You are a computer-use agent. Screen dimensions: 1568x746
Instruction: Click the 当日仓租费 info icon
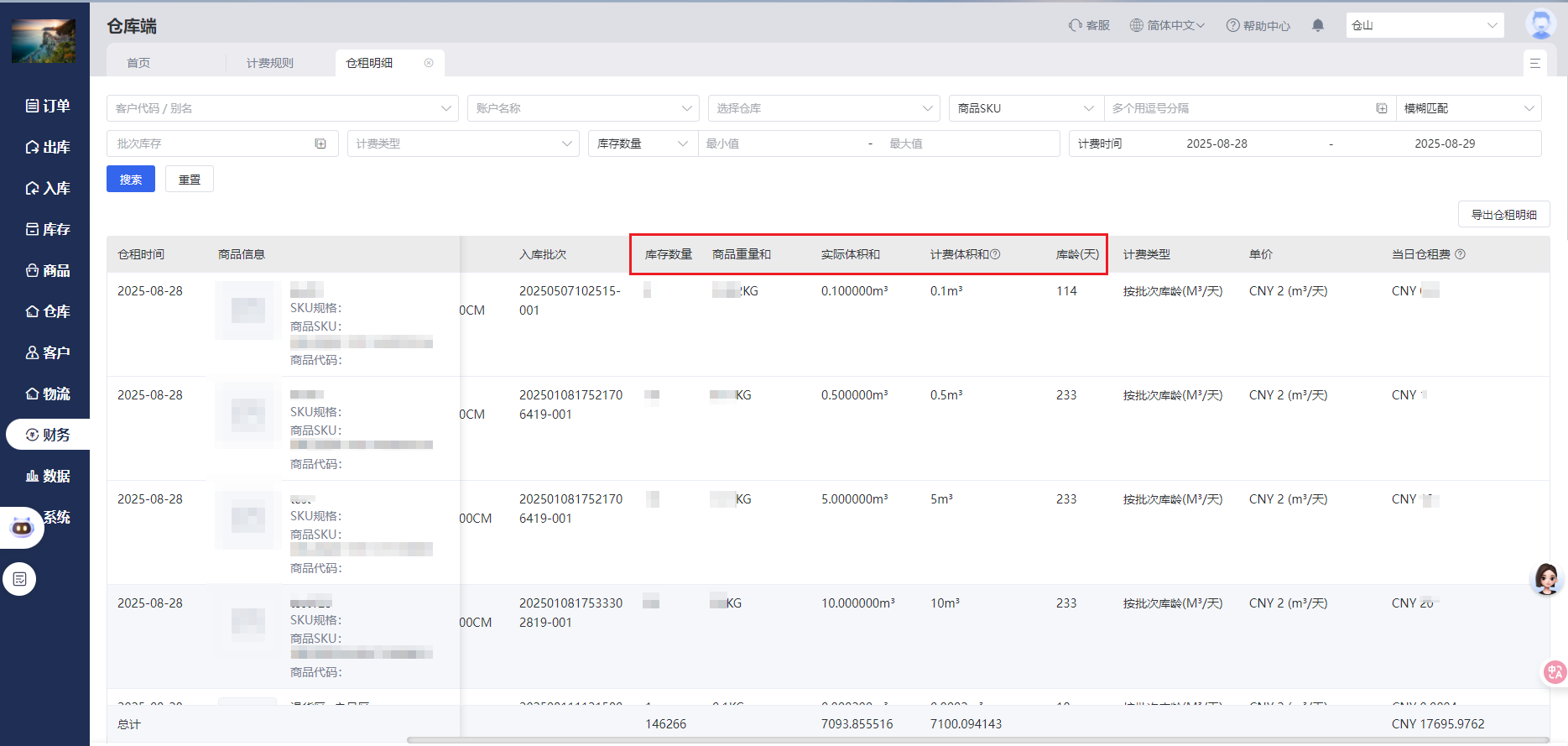pos(1460,254)
